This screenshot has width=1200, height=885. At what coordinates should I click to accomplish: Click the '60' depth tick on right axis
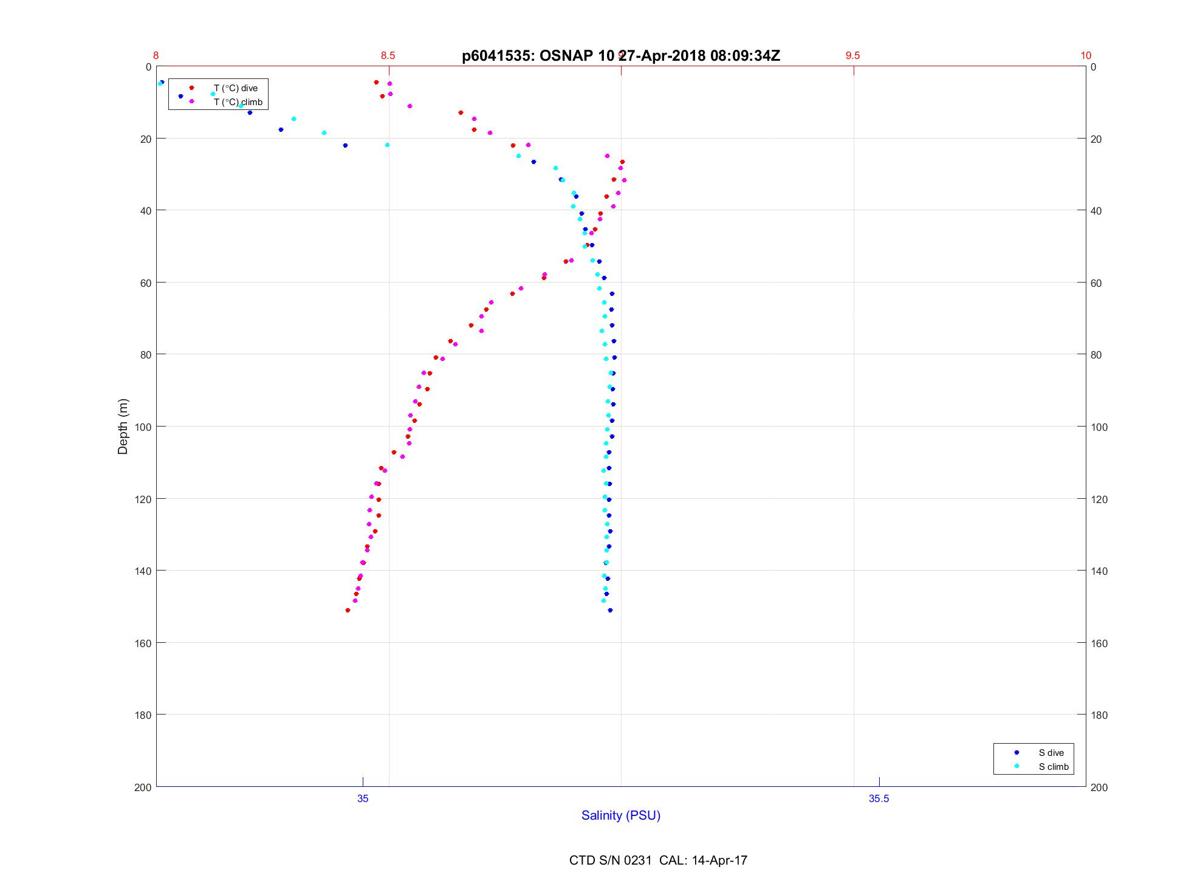[1096, 283]
